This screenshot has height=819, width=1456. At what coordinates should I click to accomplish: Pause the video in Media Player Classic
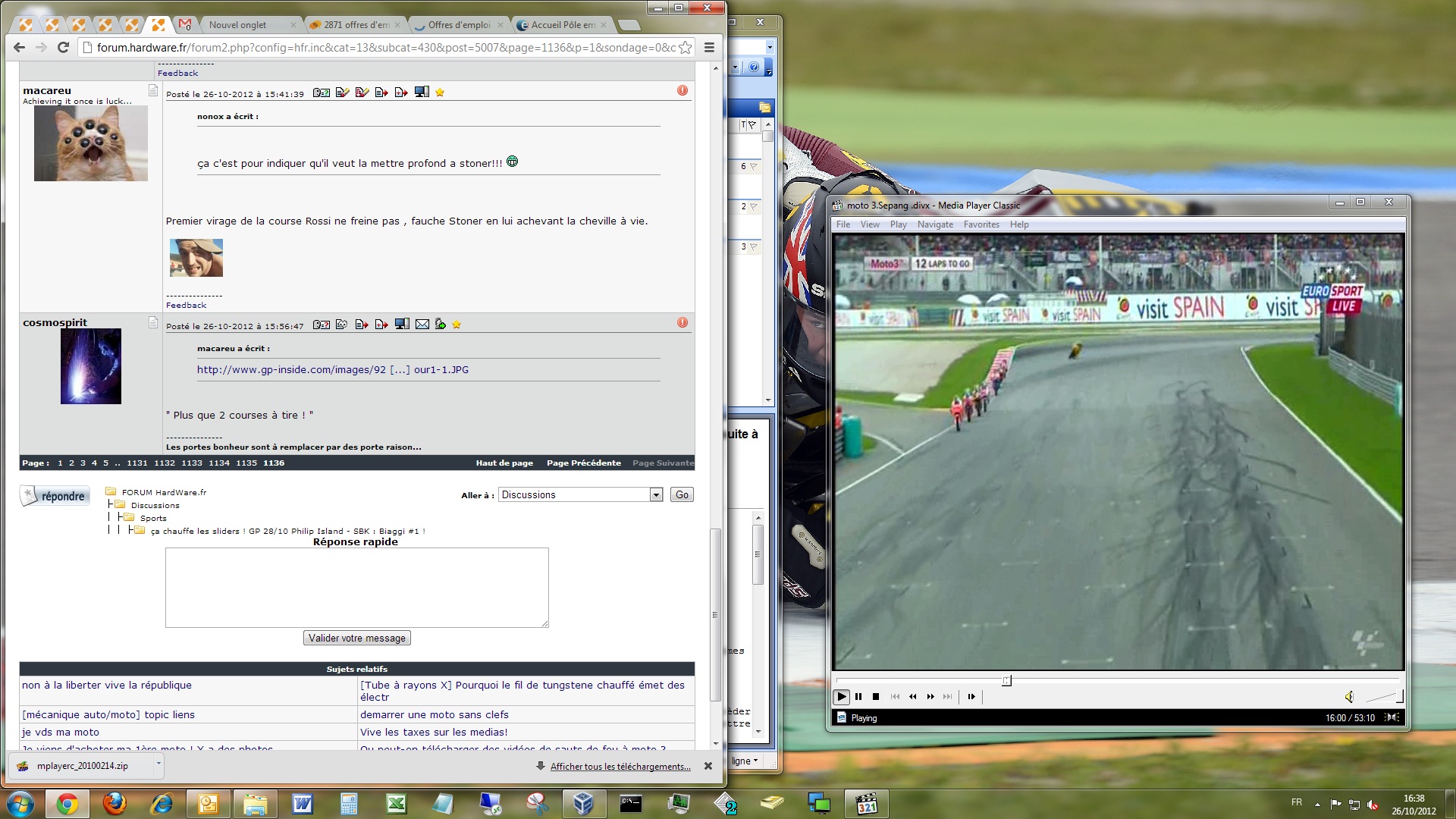(x=858, y=696)
